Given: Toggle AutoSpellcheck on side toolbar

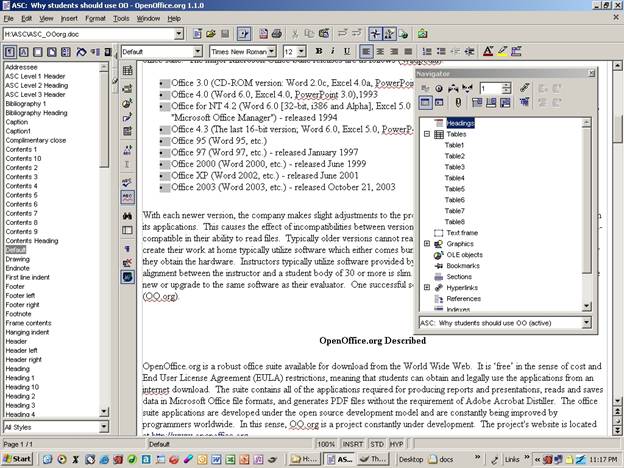Looking at the screenshot, I should [x=127, y=197].
